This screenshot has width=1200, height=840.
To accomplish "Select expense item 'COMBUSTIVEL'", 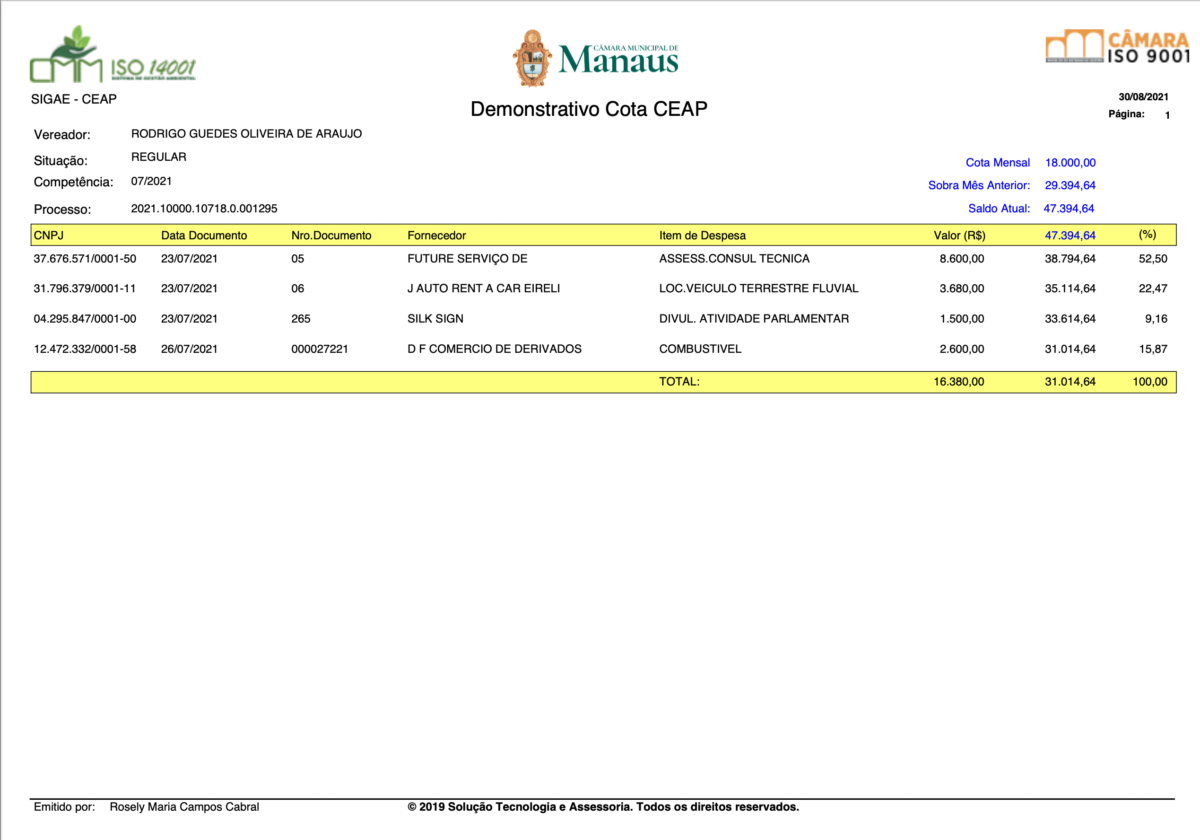I will point(700,349).
